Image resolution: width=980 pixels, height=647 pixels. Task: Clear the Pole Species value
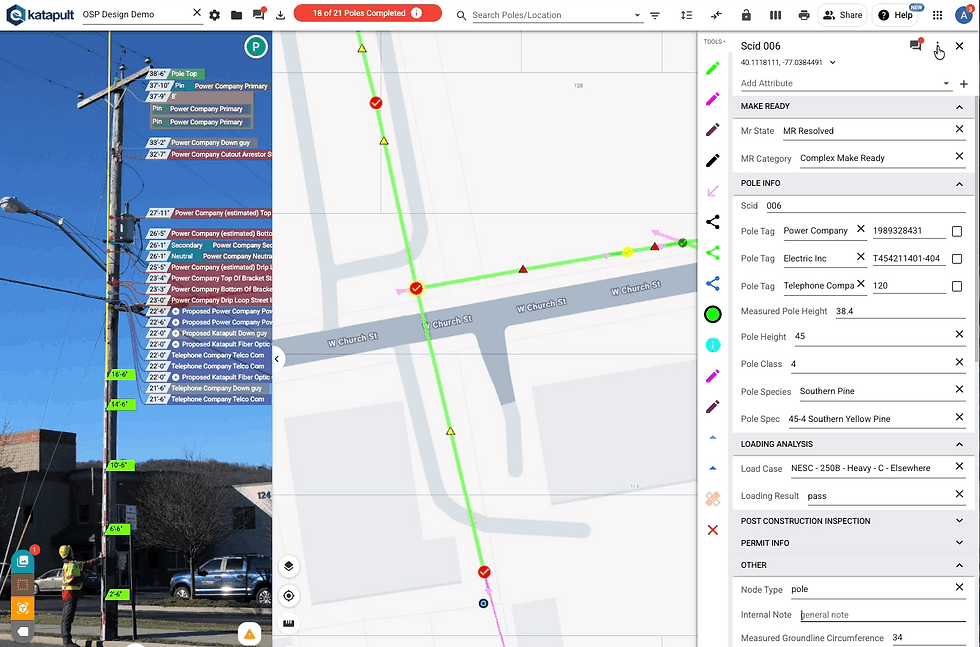959,389
